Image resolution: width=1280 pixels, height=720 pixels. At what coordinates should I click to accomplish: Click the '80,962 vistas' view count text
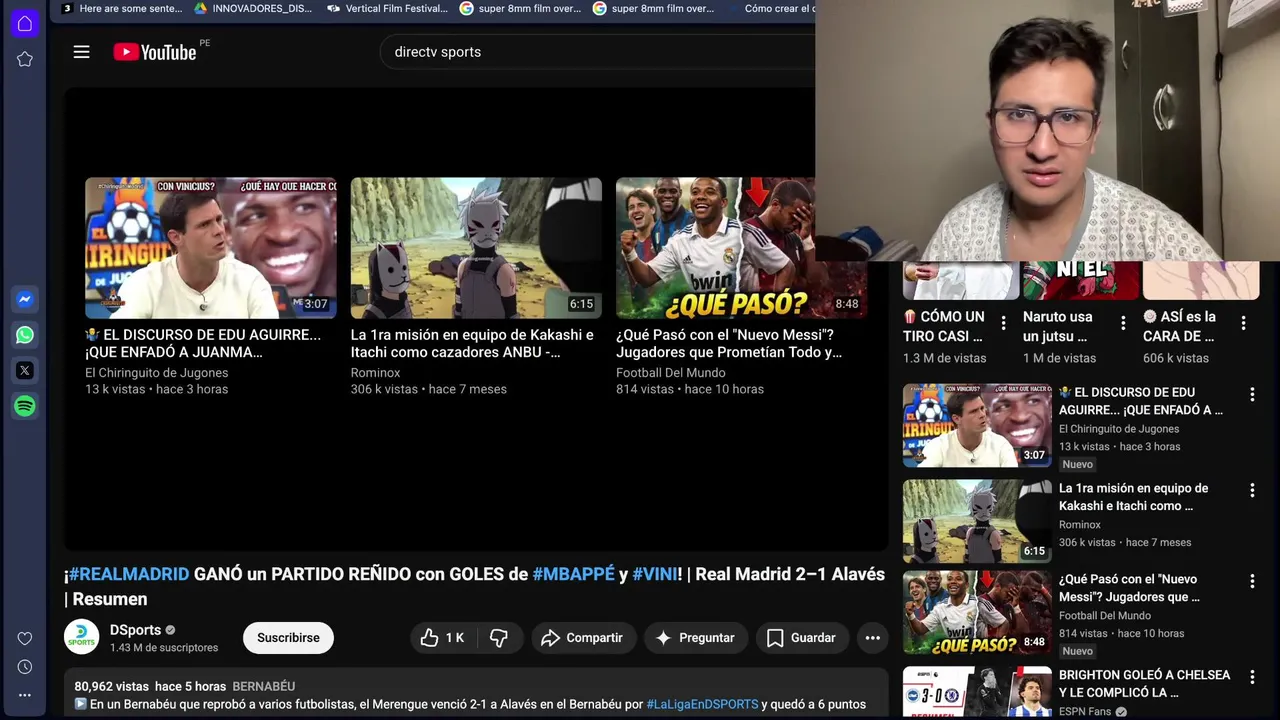click(112, 687)
